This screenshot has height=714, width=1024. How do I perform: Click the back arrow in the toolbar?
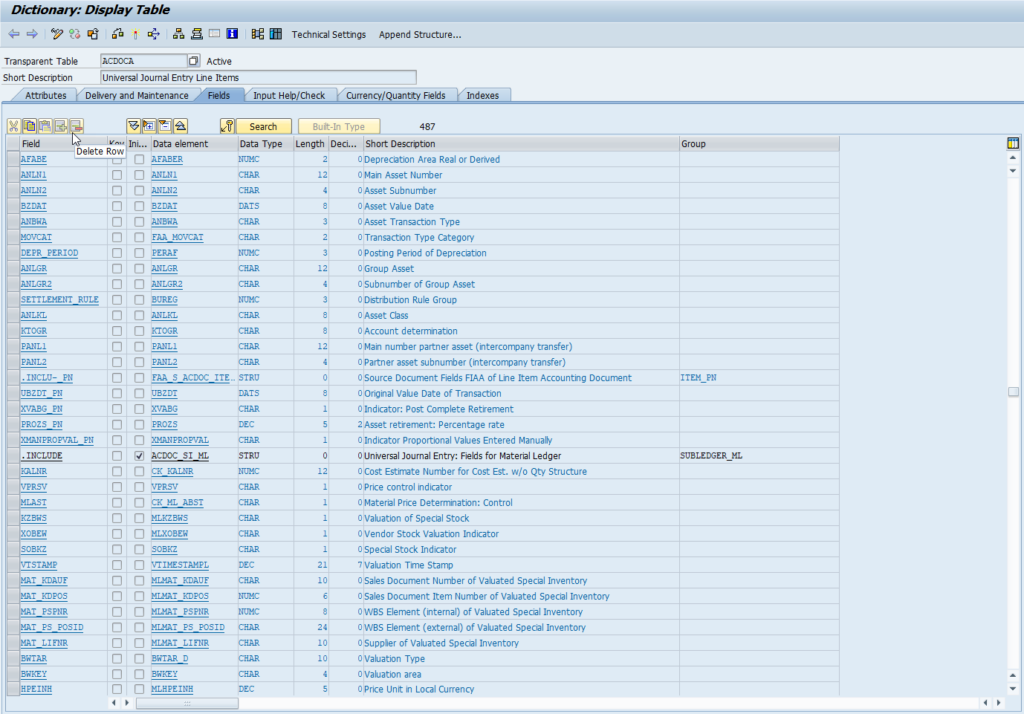tap(14, 34)
